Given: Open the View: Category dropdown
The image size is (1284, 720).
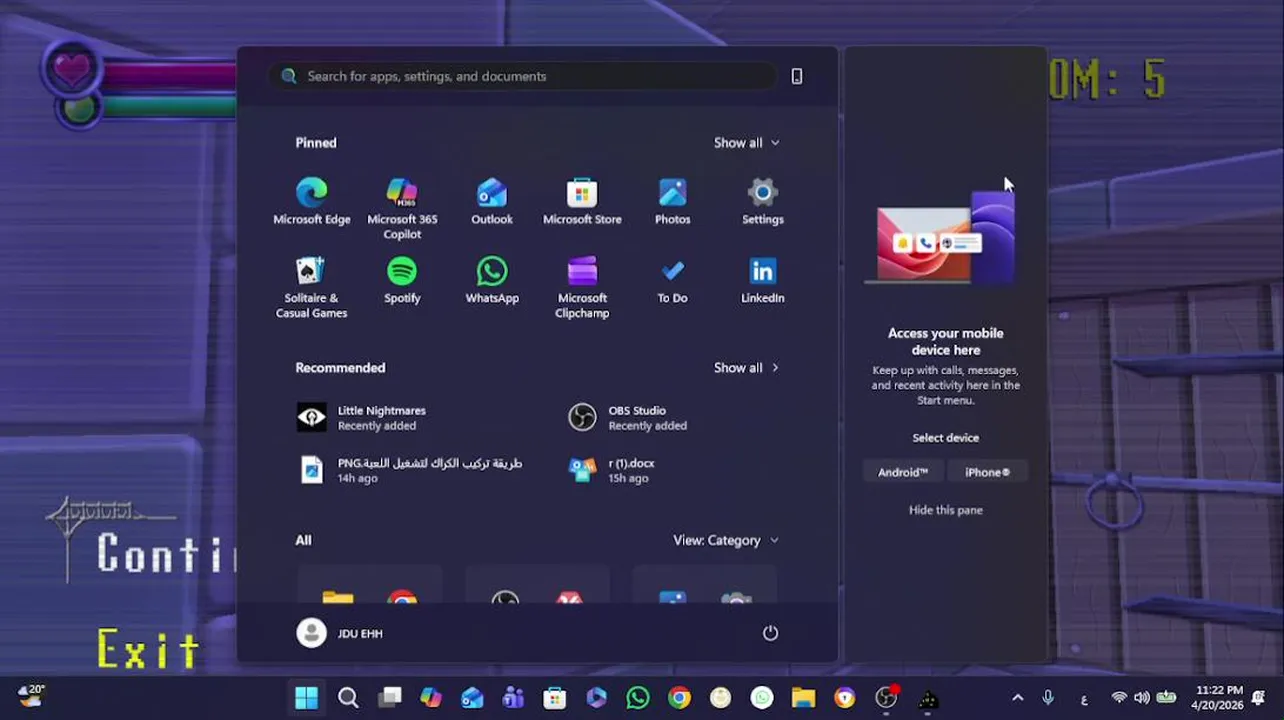Looking at the screenshot, I should point(726,540).
